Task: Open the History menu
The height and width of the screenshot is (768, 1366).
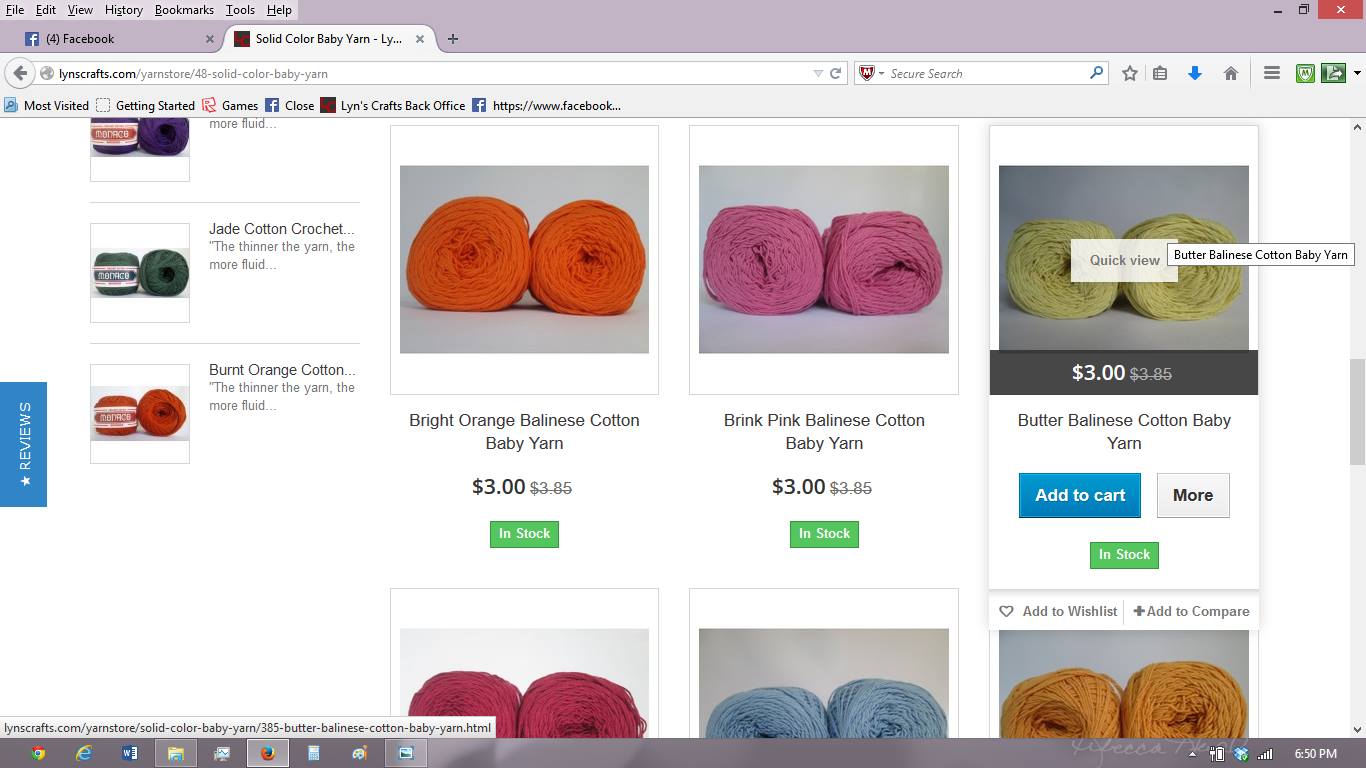Action: coord(123,9)
